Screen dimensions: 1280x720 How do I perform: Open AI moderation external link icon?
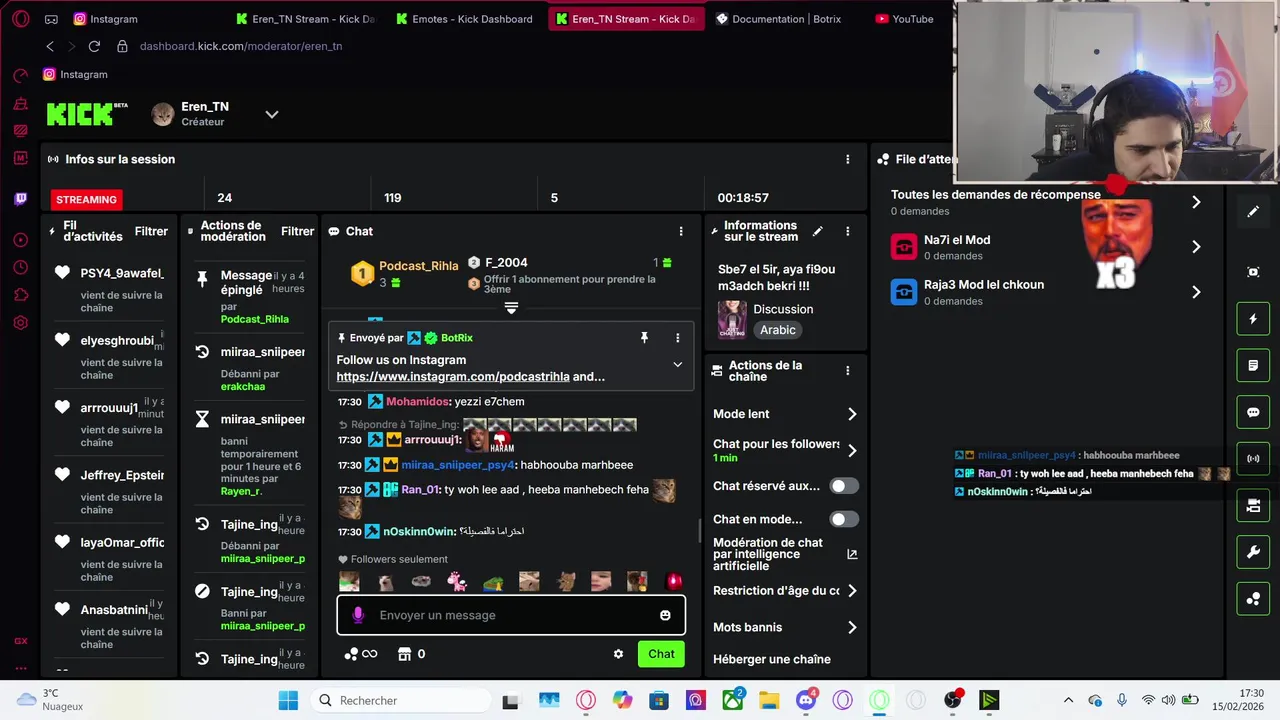[852, 554]
